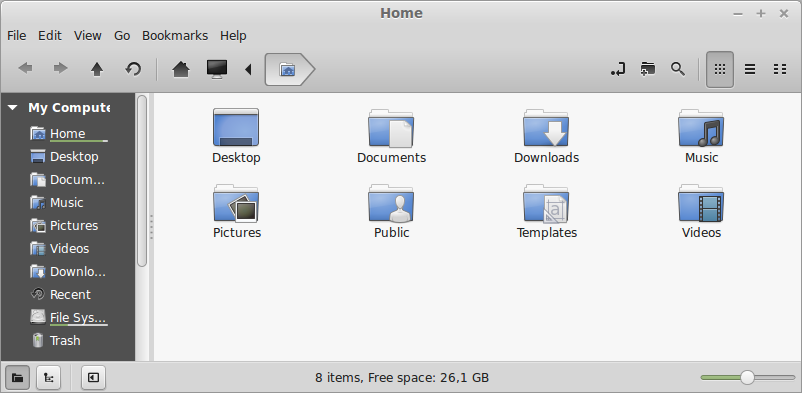The width and height of the screenshot is (802, 393).
Task: Open the Computer location icon
Action: (217, 69)
